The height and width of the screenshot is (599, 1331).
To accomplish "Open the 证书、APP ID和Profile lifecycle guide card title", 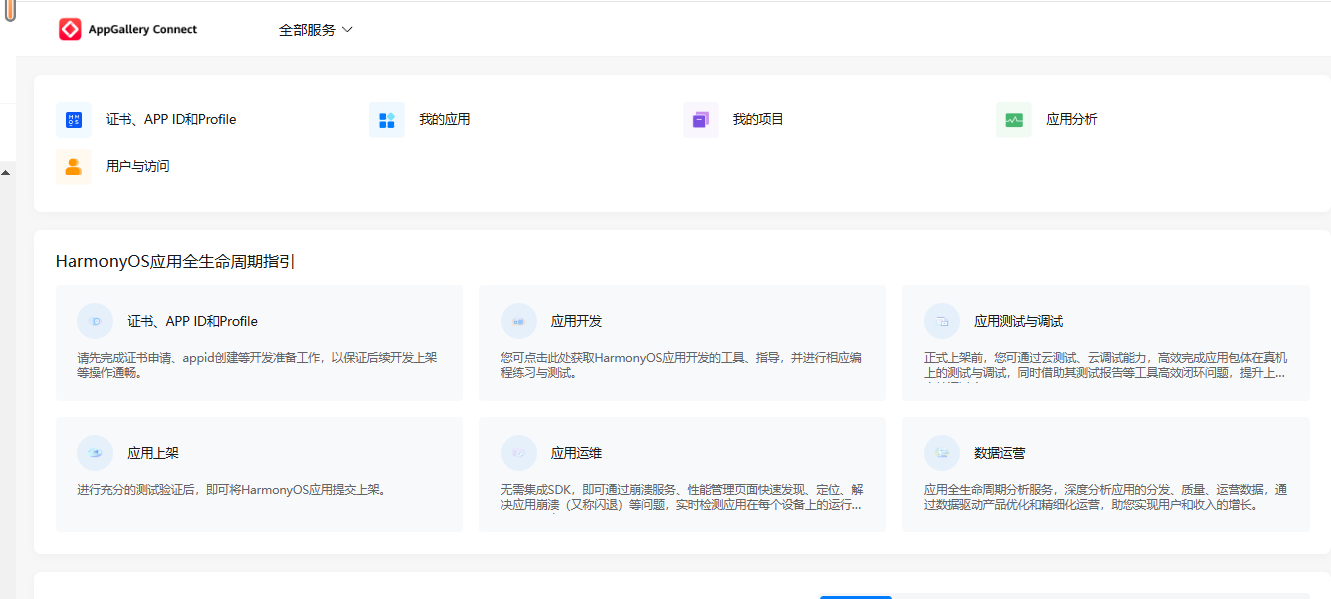I will click(193, 321).
